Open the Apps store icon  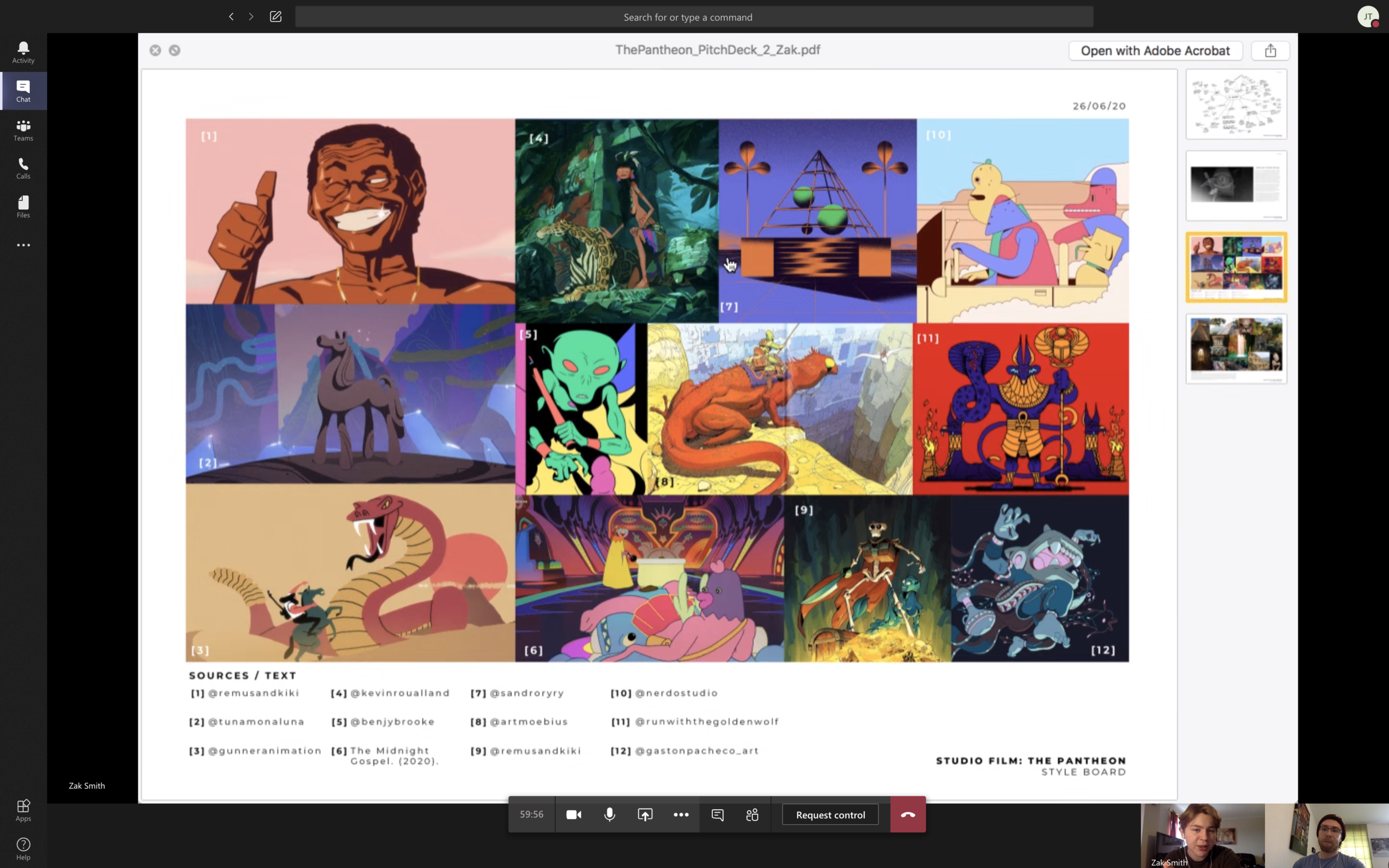click(x=23, y=810)
